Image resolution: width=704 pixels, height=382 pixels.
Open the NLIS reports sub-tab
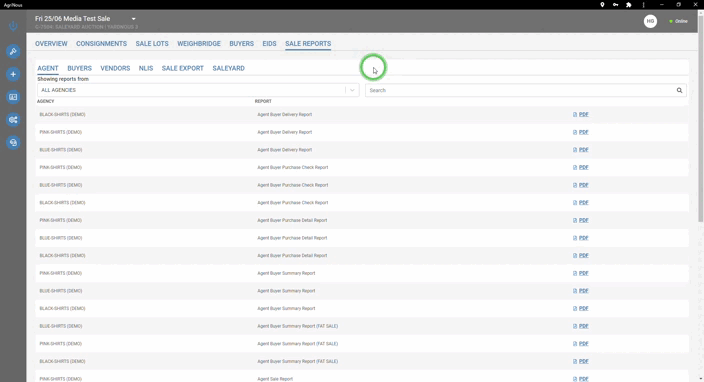tap(146, 68)
